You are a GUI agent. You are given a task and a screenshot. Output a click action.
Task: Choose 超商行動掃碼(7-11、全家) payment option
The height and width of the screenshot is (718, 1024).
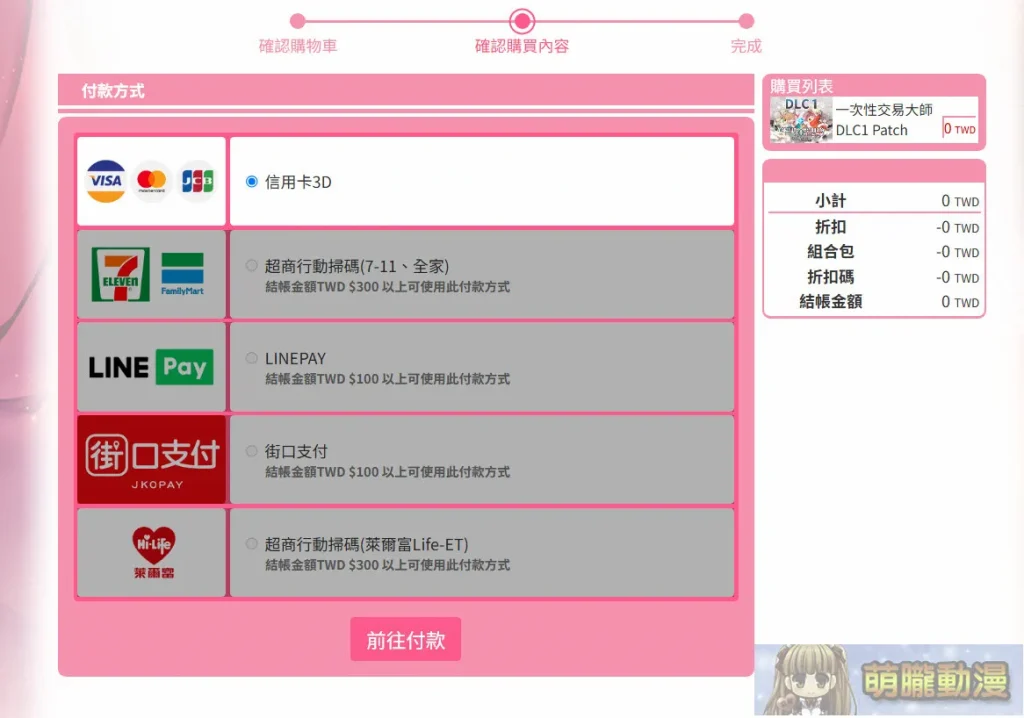[x=251, y=265]
